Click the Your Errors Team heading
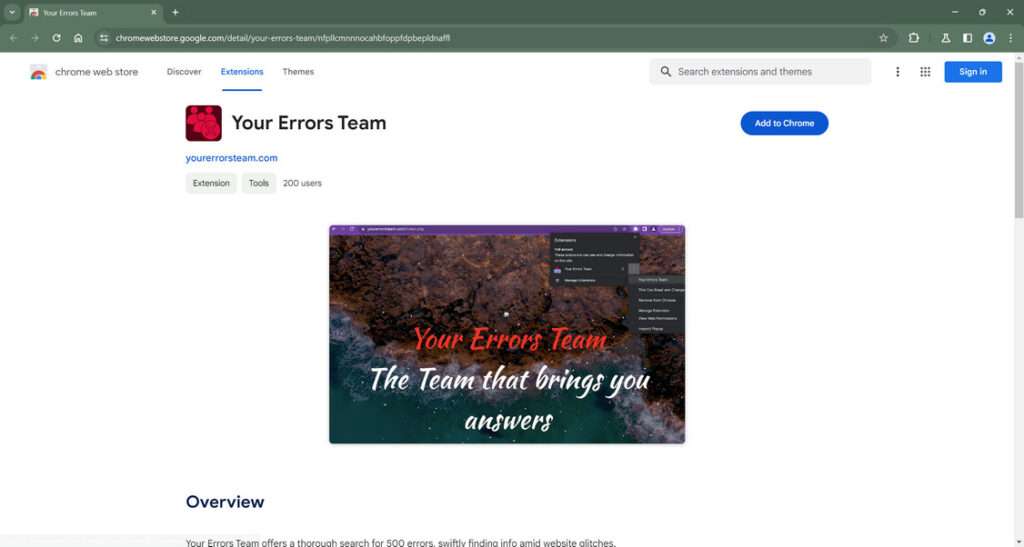 click(309, 123)
